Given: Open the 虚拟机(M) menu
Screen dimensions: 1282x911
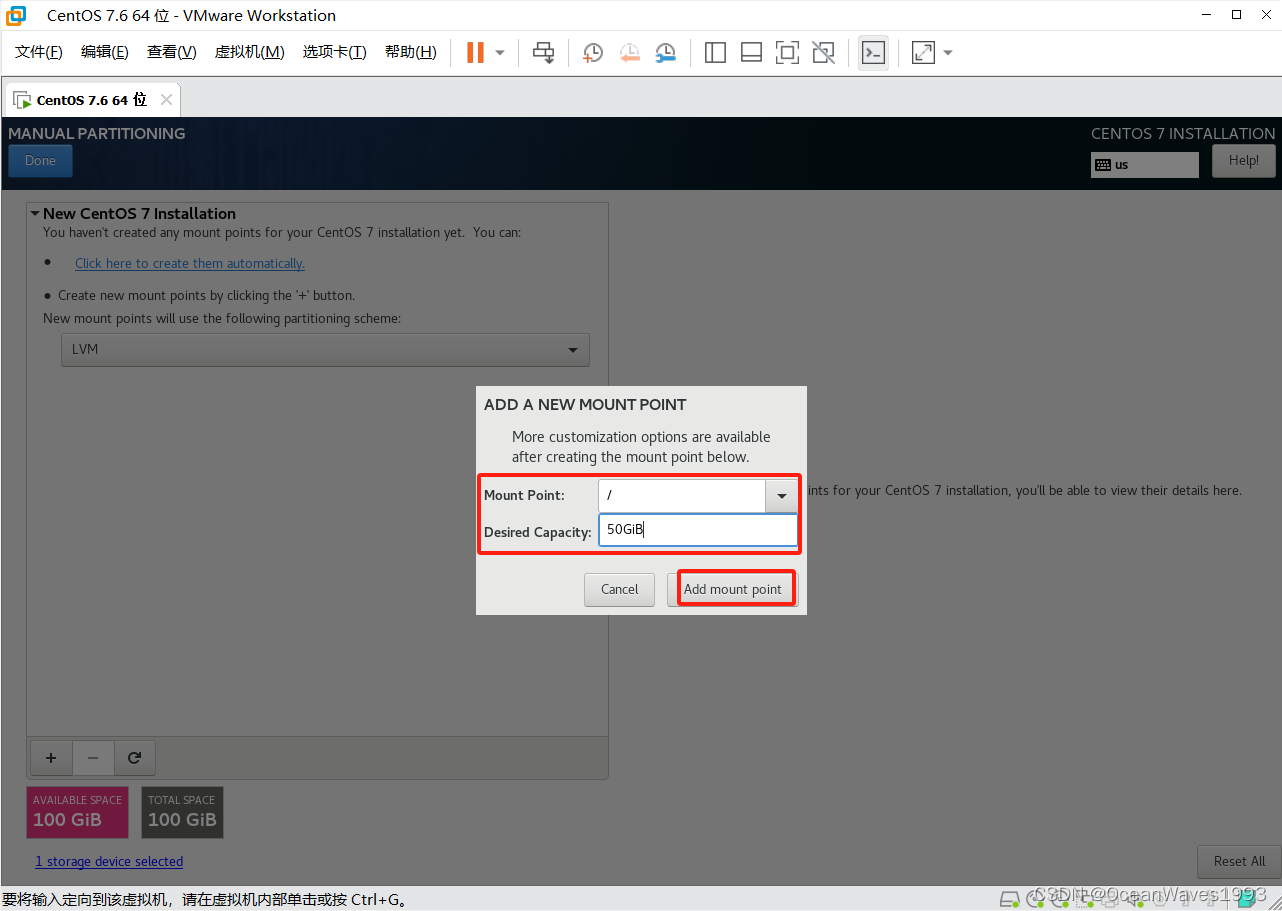Looking at the screenshot, I should (x=250, y=52).
